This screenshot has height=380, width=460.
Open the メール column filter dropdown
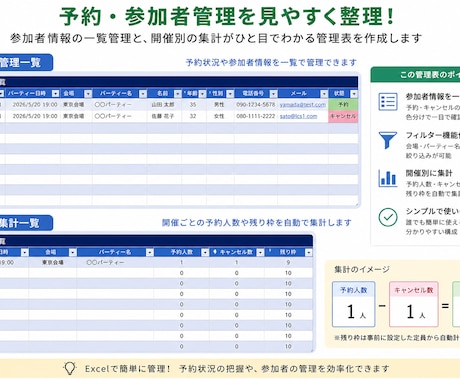tap(324, 94)
